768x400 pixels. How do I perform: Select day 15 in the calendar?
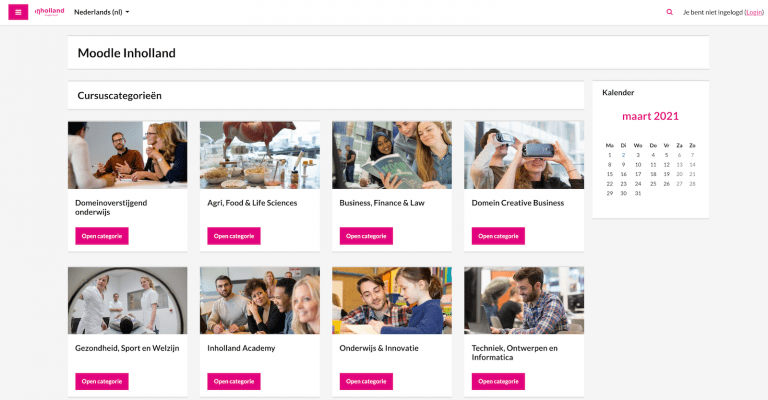(x=609, y=174)
